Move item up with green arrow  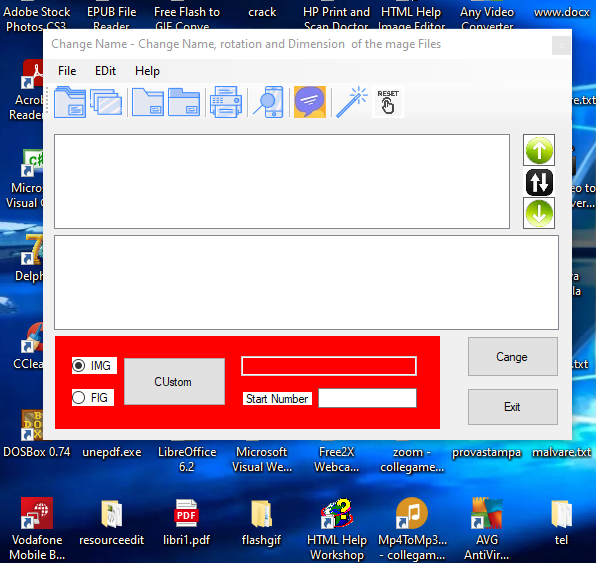click(539, 150)
